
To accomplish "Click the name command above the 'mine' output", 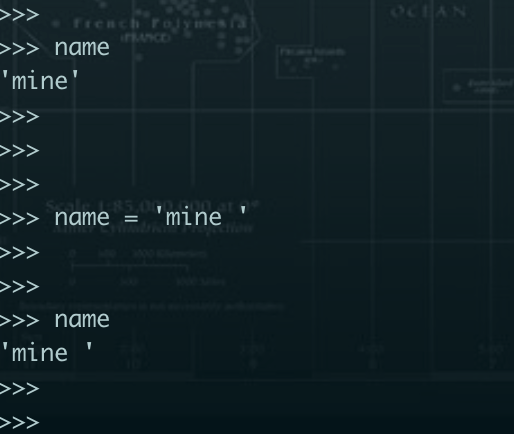I will pos(82,48).
